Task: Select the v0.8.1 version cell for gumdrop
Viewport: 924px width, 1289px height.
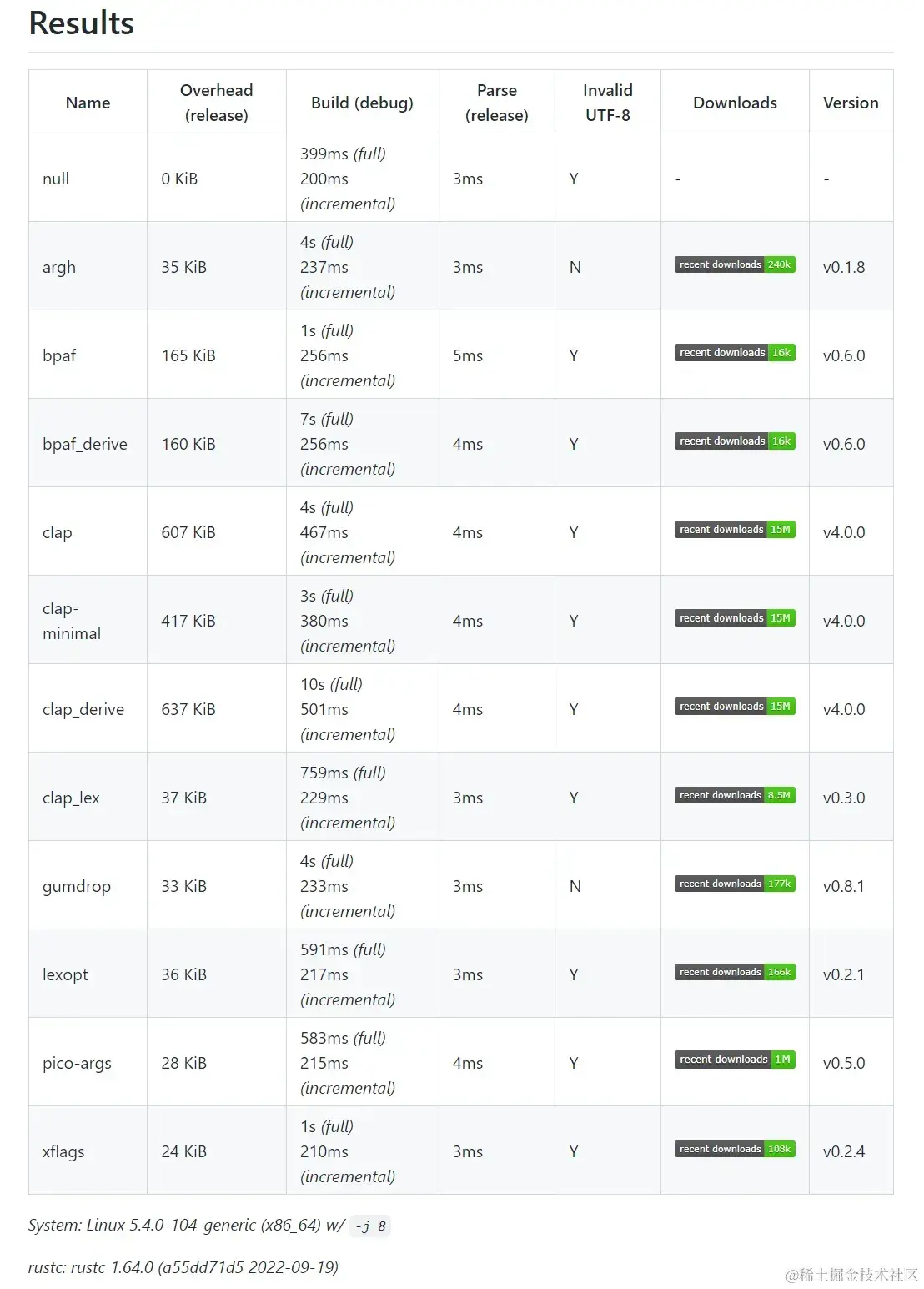Action: click(844, 886)
